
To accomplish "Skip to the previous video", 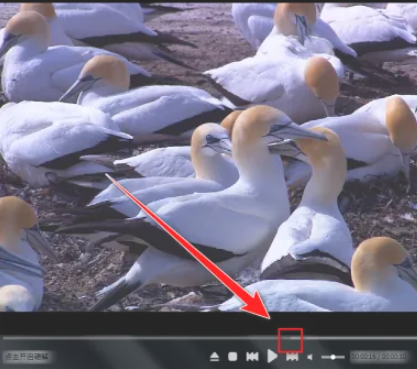I will click(252, 357).
